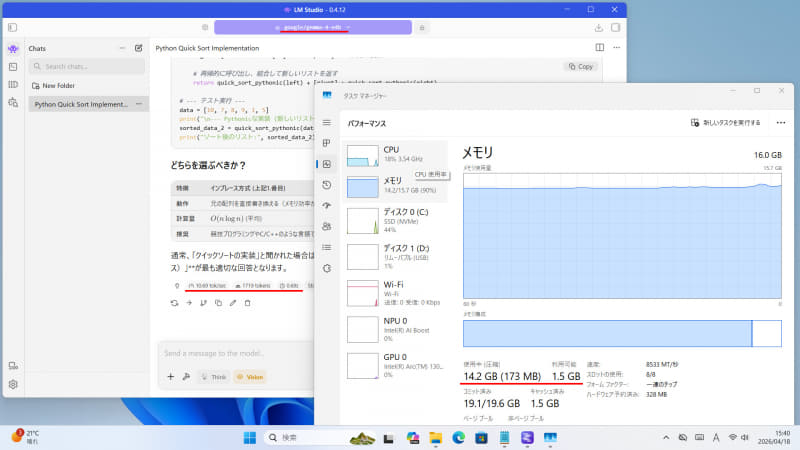Viewport: 800px width, 450px height.
Task: Open Services page in Task Manager
Action: [x=327, y=268]
